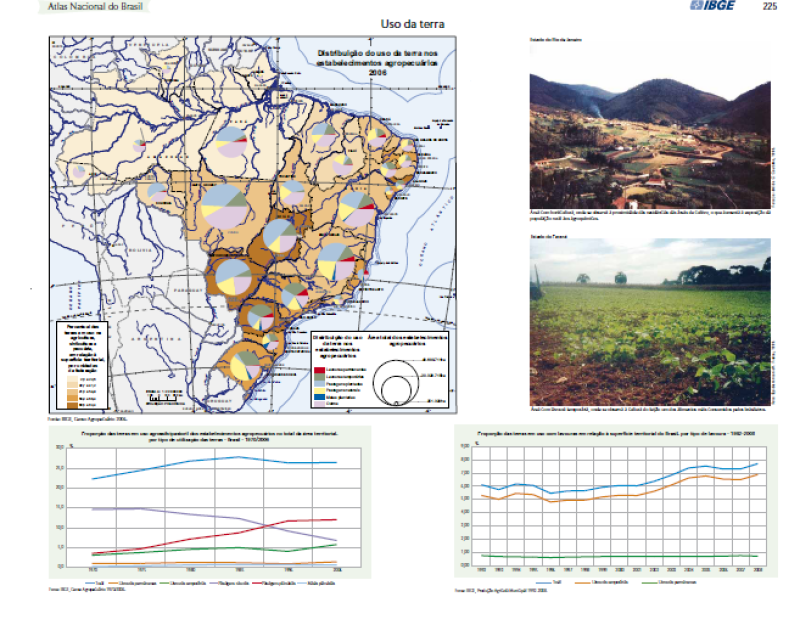Click the top blue line in left chart
Screen dimensions: 800x625
click(x=214, y=465)
